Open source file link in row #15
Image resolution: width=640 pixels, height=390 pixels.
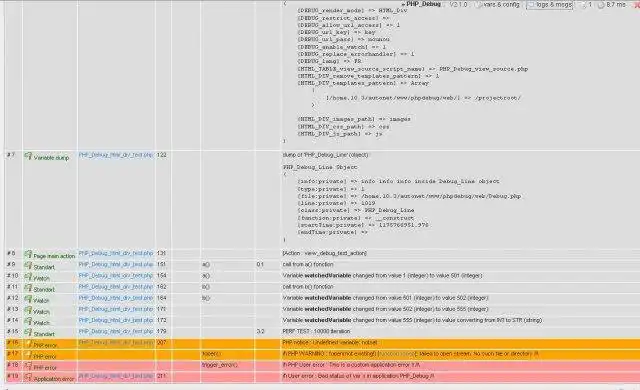pyautogui.click(x=116, y=331)
